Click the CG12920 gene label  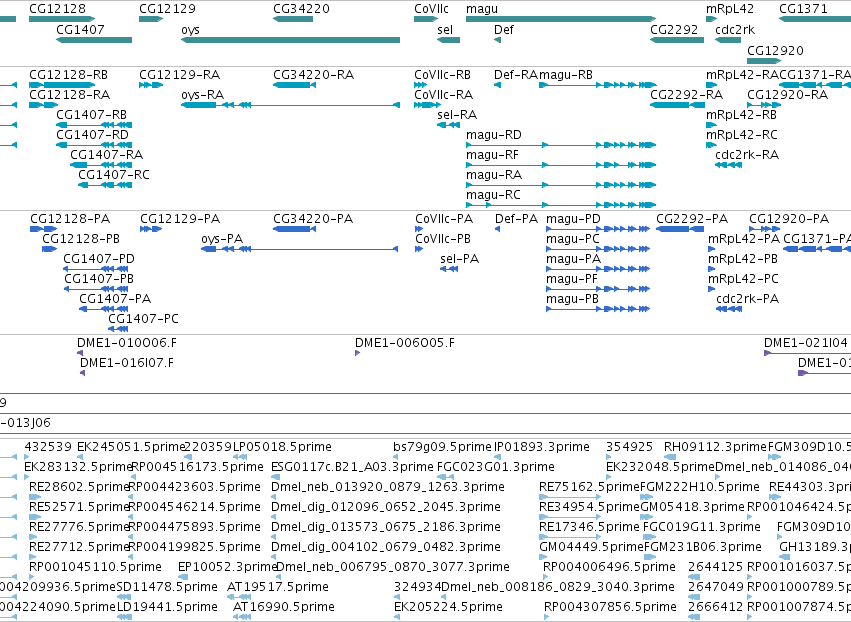(775, 50)
